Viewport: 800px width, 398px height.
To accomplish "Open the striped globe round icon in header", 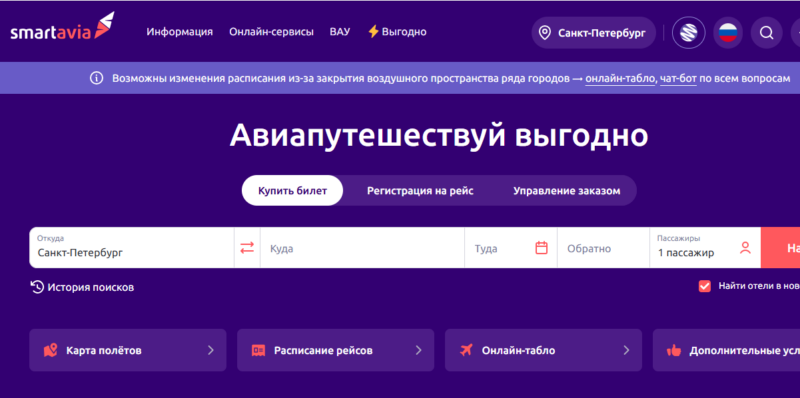I will 689,33.
